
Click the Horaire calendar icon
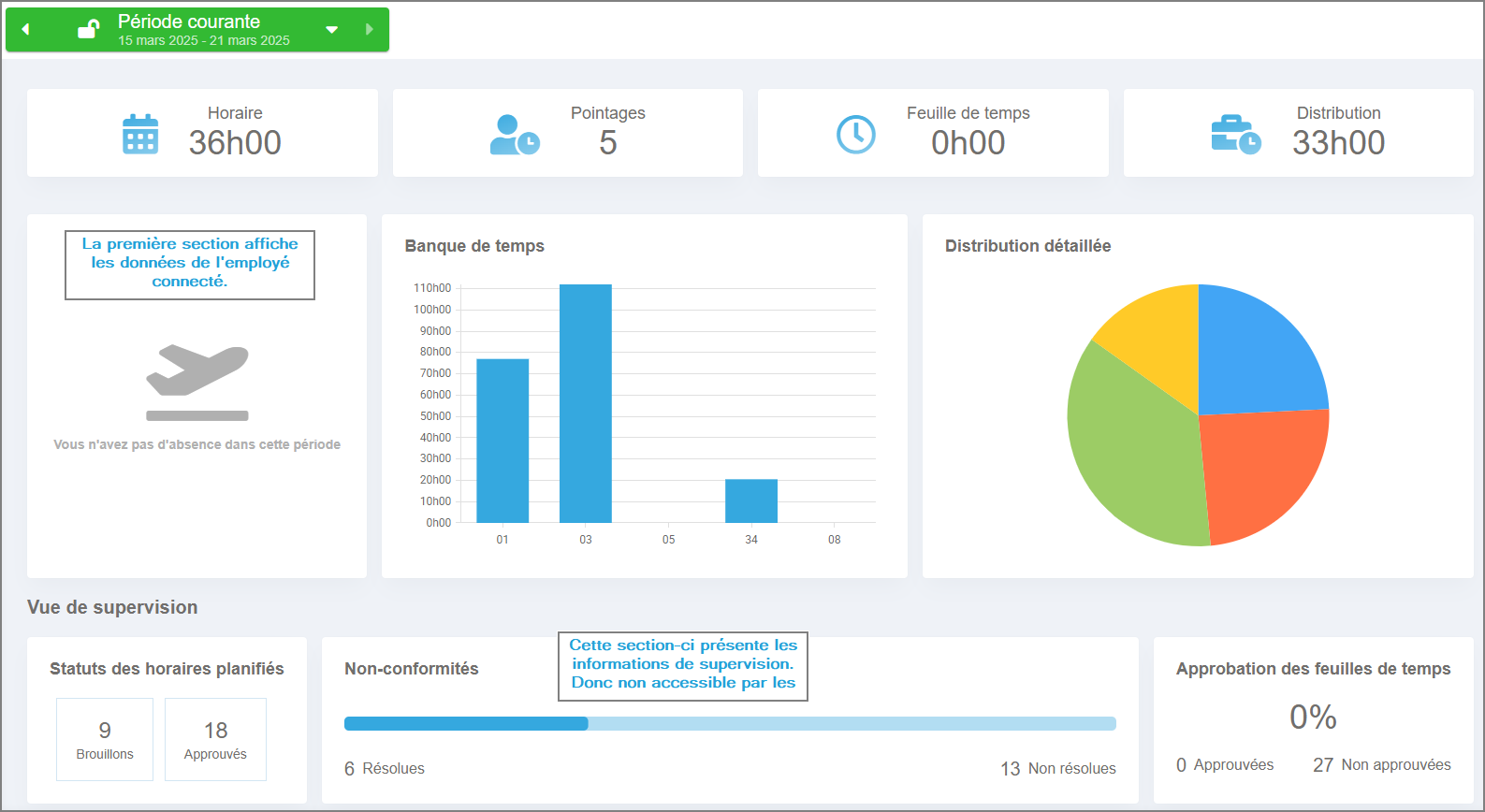click(140, 134)
